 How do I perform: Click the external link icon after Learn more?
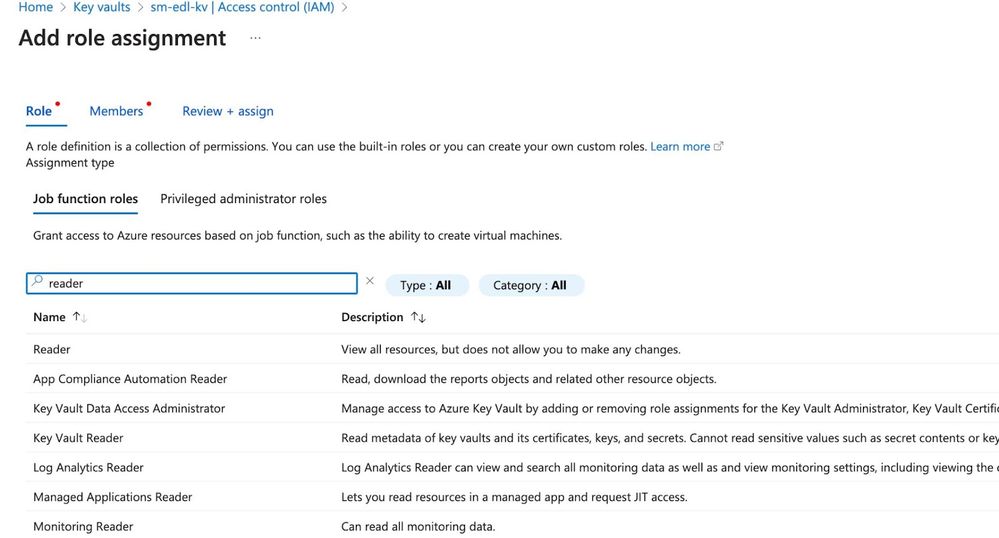coord(719,146)
